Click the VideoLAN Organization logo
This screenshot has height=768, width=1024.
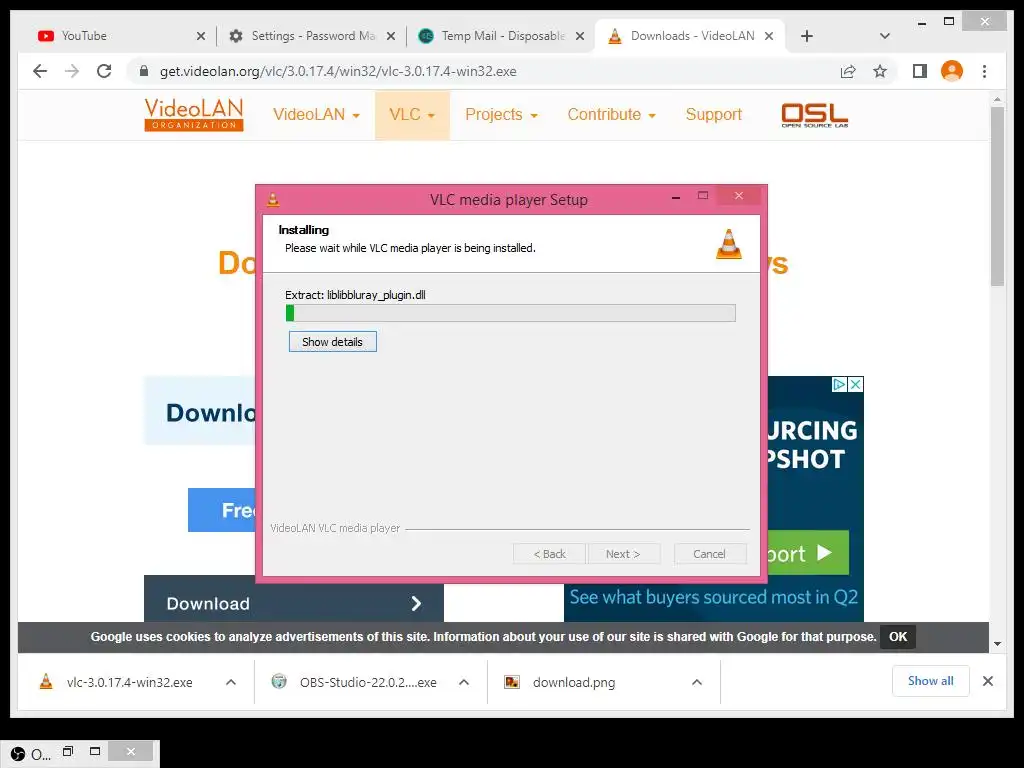pos(194,115)
